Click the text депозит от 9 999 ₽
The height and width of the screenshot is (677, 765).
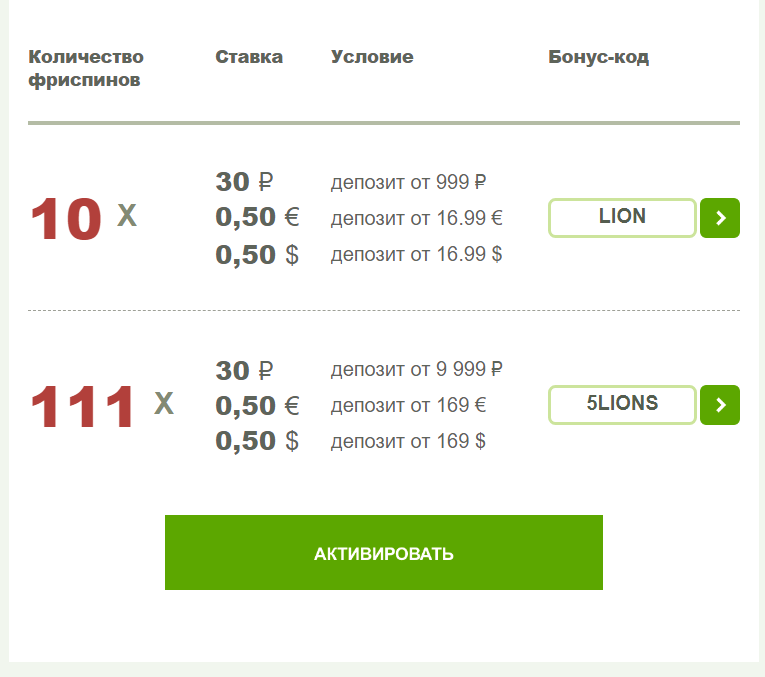coord(417,369)
